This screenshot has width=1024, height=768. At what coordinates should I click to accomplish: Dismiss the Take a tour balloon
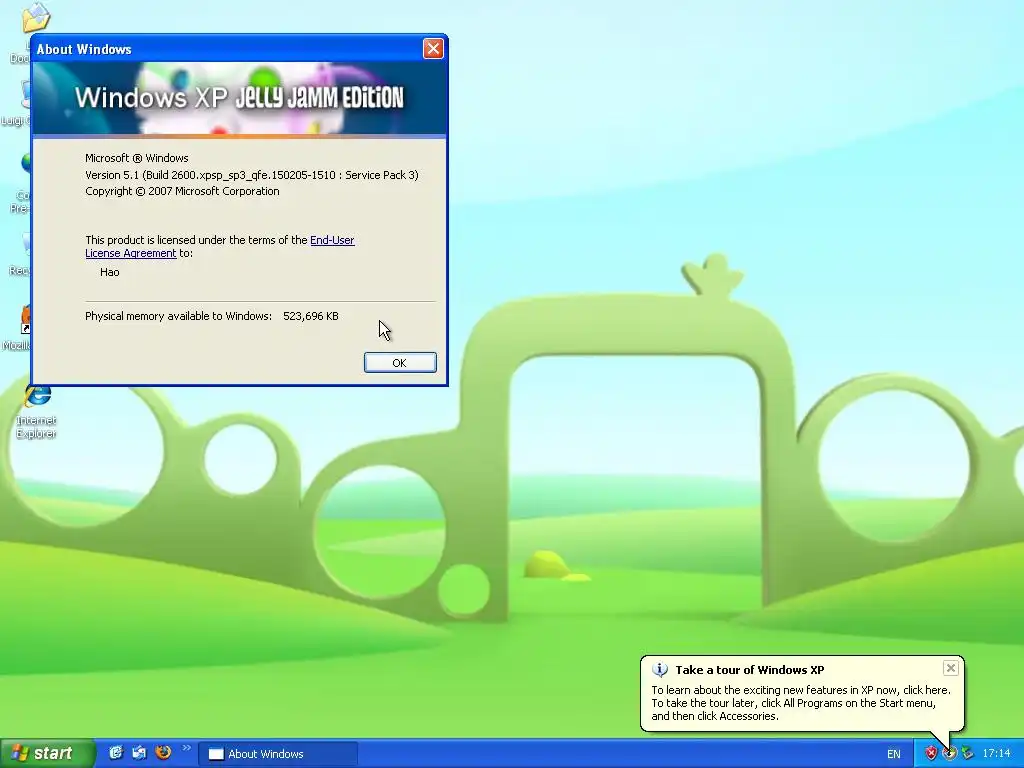tap(951, 667)
